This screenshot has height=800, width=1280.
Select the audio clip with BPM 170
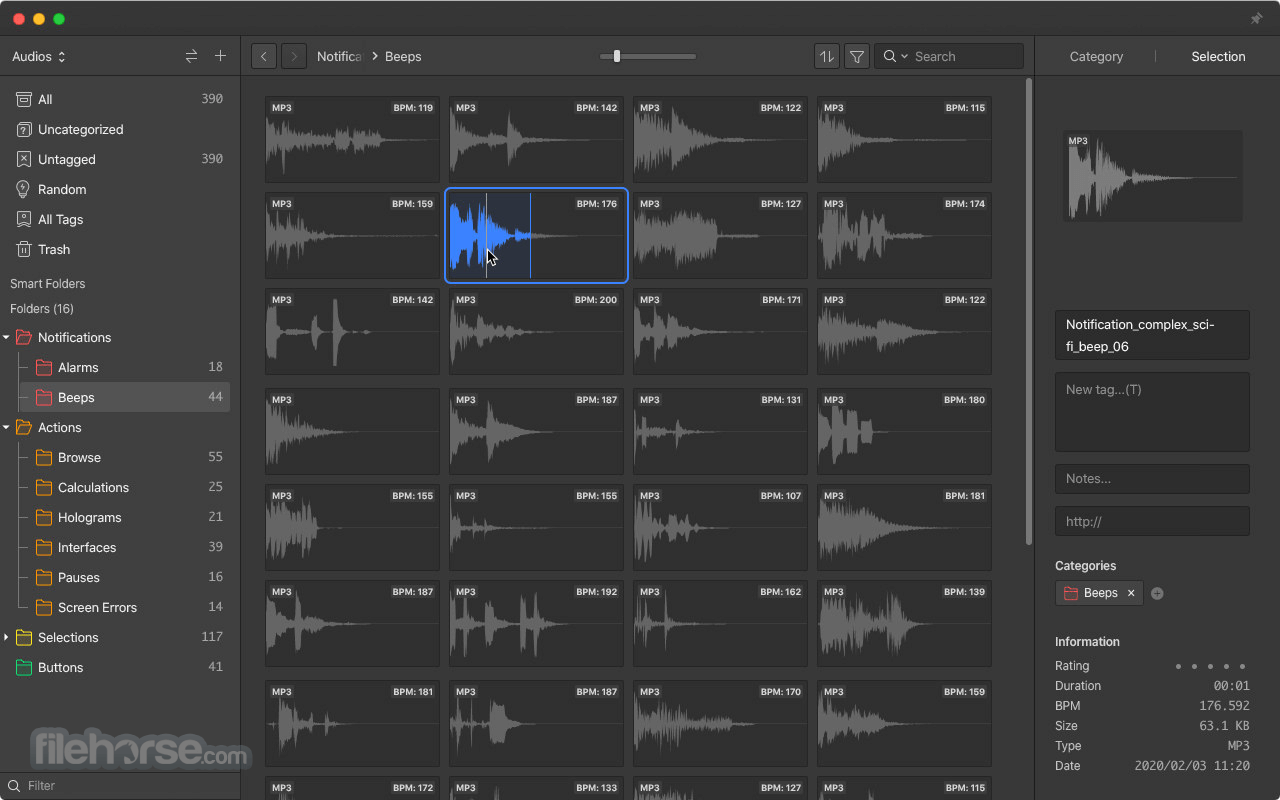tap(720, 723)
